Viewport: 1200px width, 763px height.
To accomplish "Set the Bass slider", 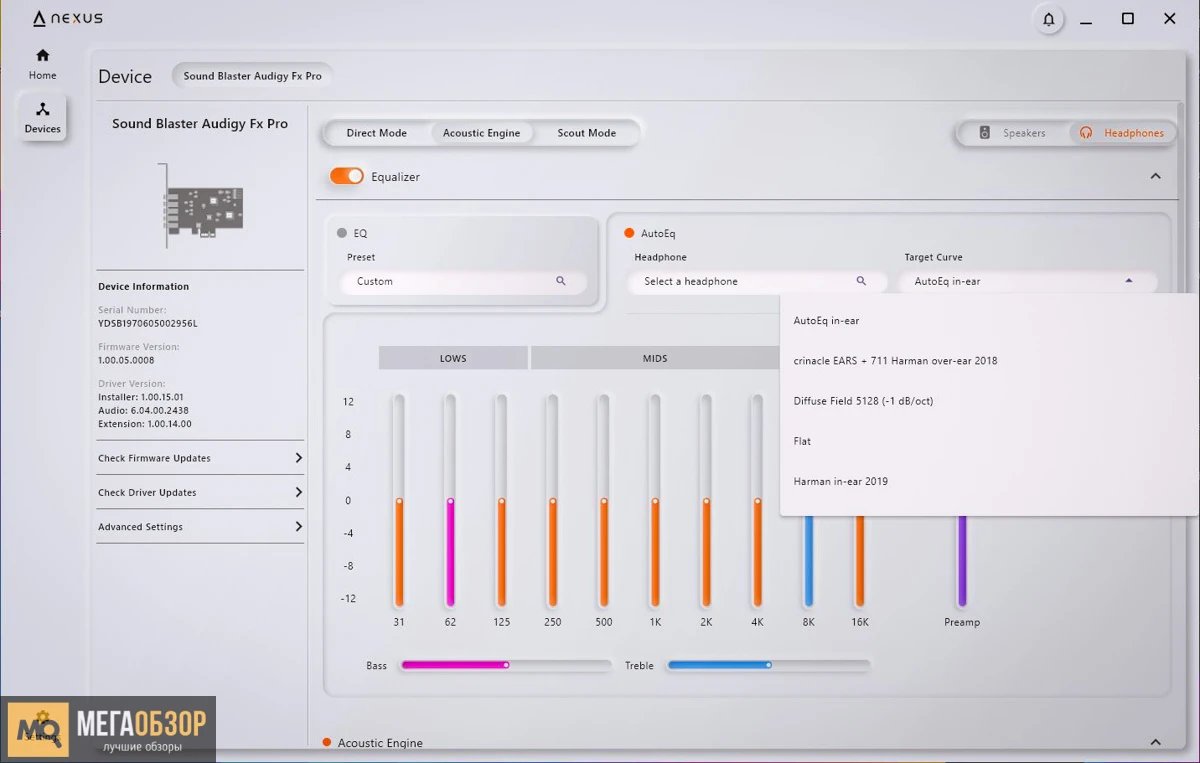I will [506, 665].
